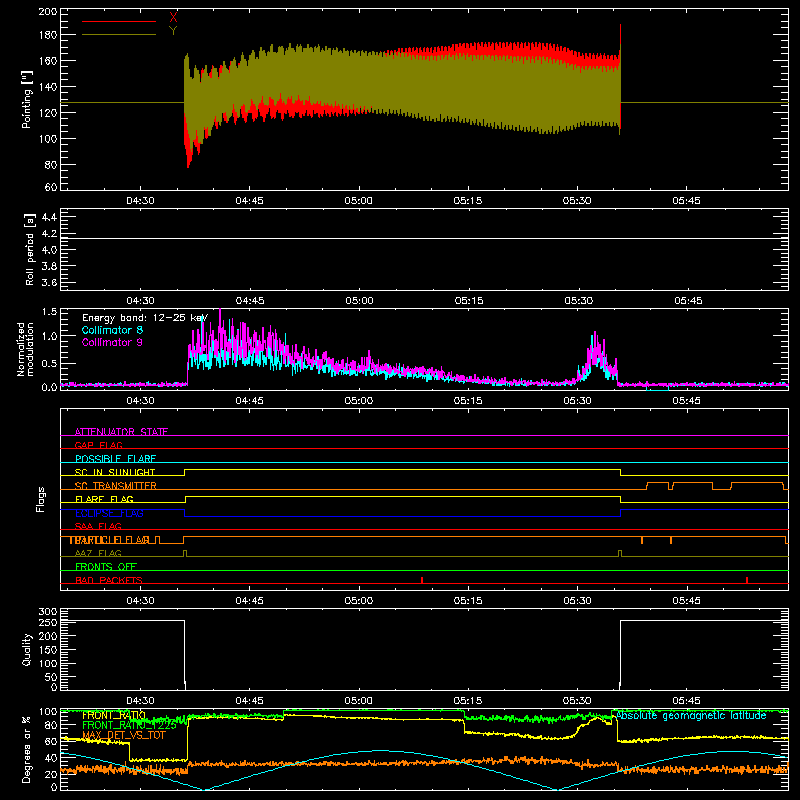Click the '140' tick on Pointing axis

[47, 87]
